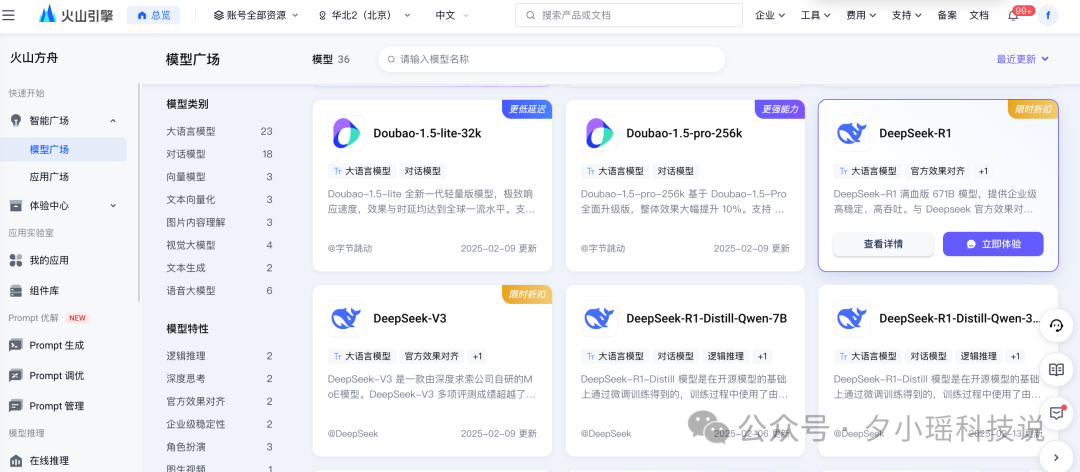
Task: Click the 在线推理 icon
Action: pyautogui.click(x=16, y=460)
